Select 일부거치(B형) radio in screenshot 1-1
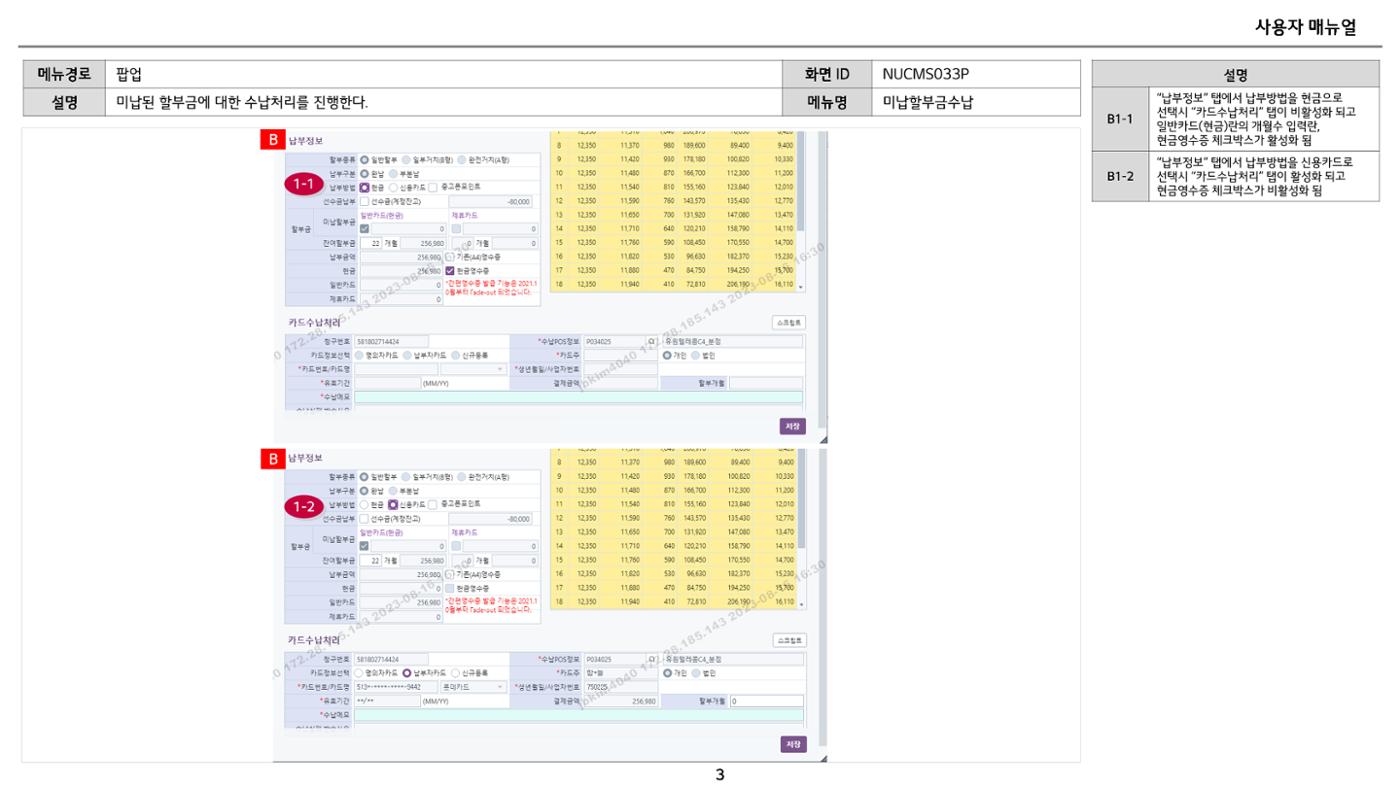The height and width of the screenshot is (788, 1400). [x=406, y=160]
